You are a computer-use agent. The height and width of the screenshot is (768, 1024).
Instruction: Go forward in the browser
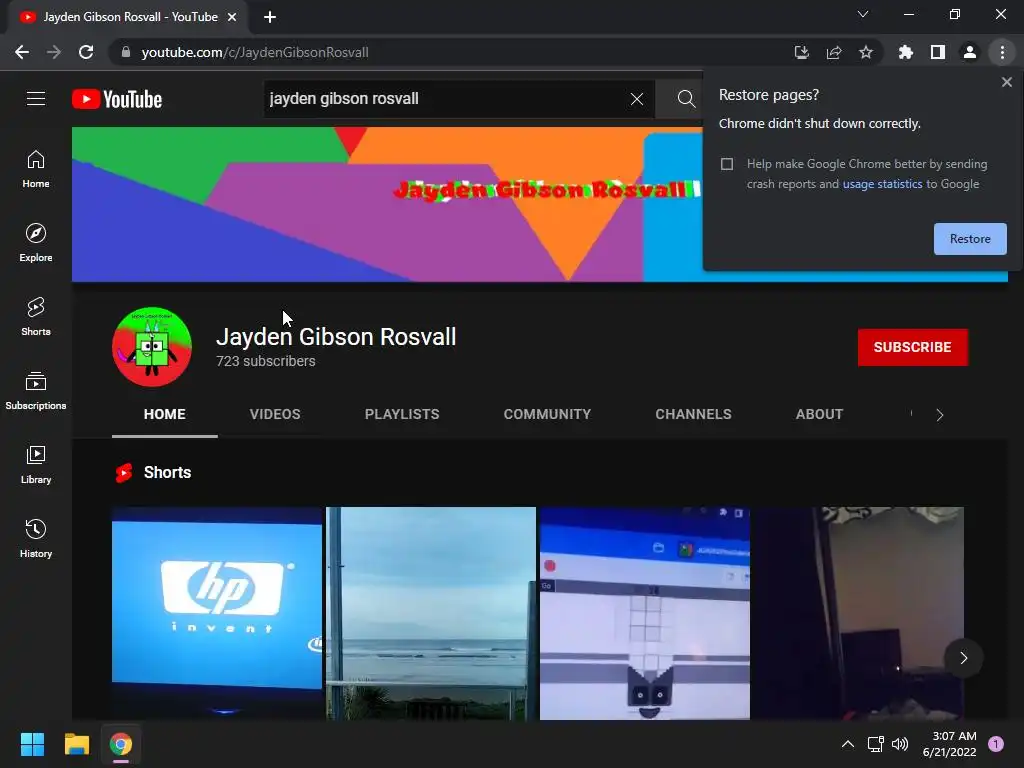point(54,52)
